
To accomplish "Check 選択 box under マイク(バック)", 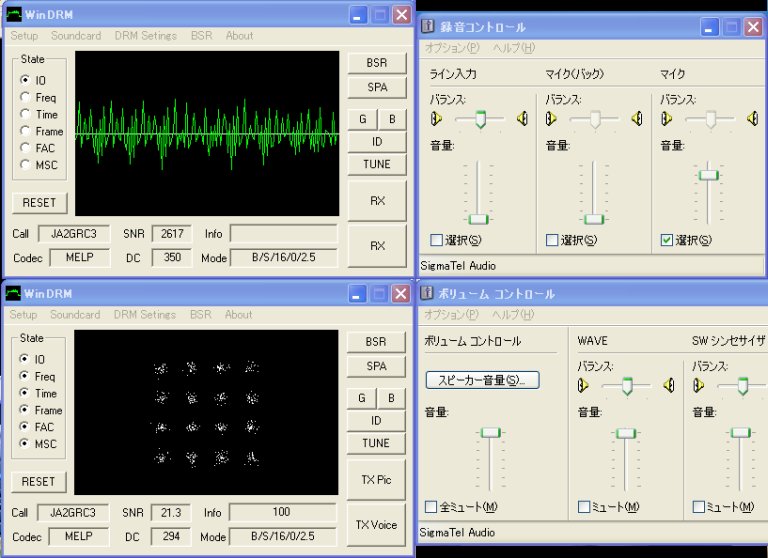I will pyautogui.click(x=552, y=240).
